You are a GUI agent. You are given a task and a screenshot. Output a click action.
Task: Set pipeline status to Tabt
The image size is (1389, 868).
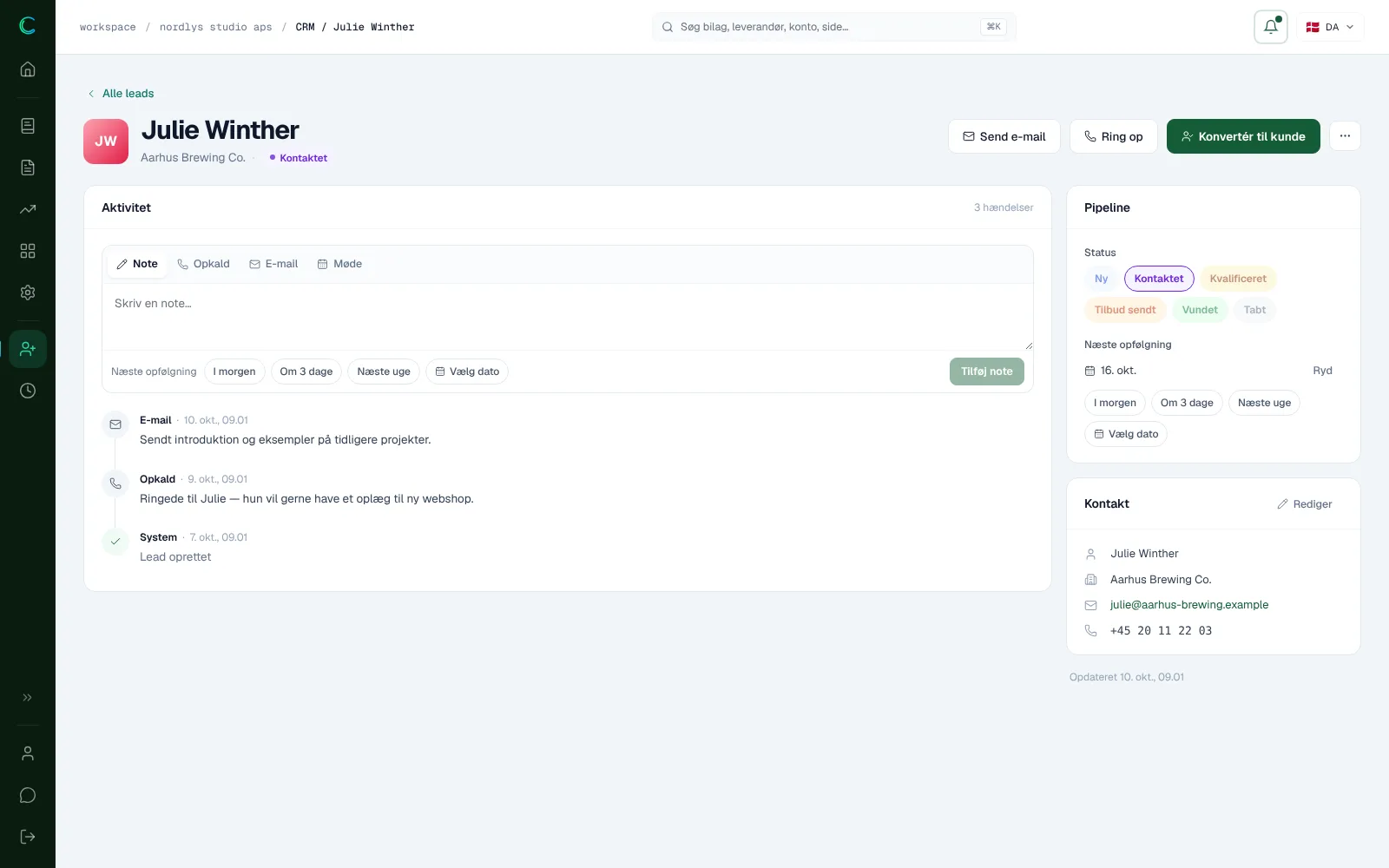1254,310
